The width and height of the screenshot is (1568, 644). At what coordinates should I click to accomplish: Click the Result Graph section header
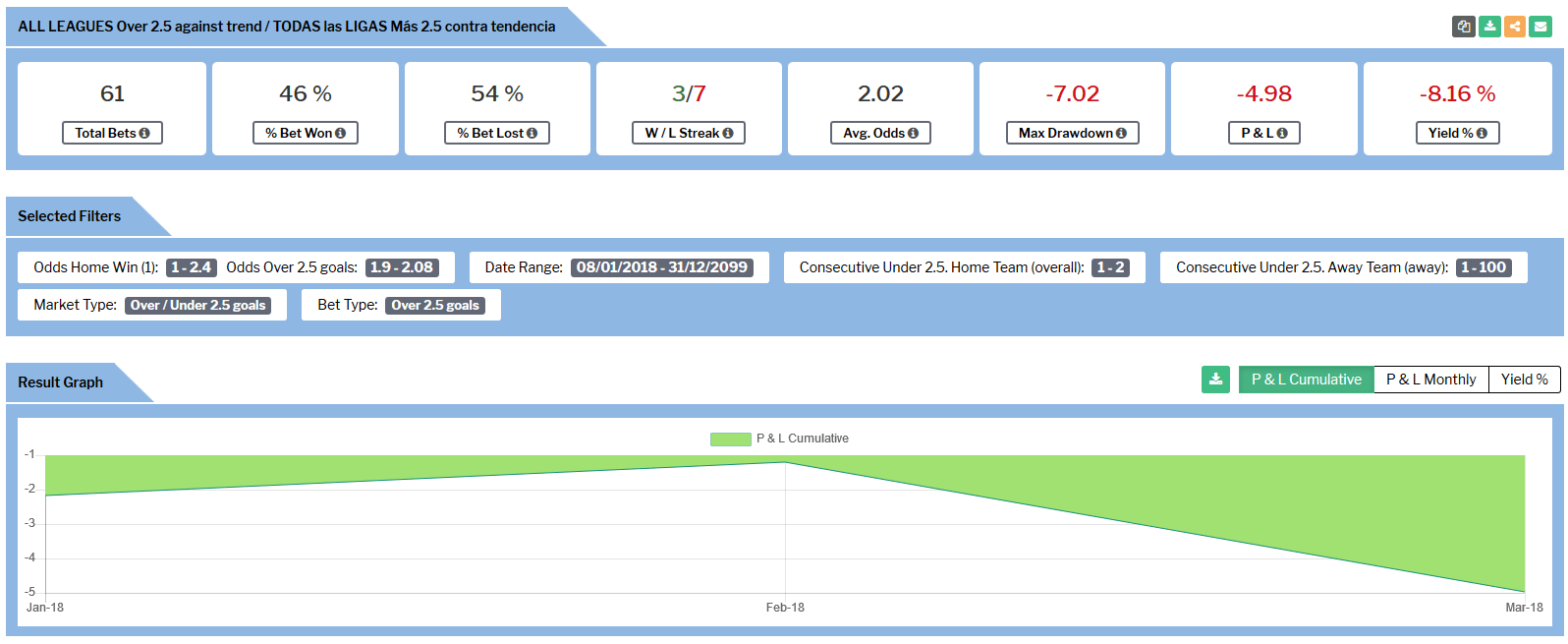(x=60, y=382)
